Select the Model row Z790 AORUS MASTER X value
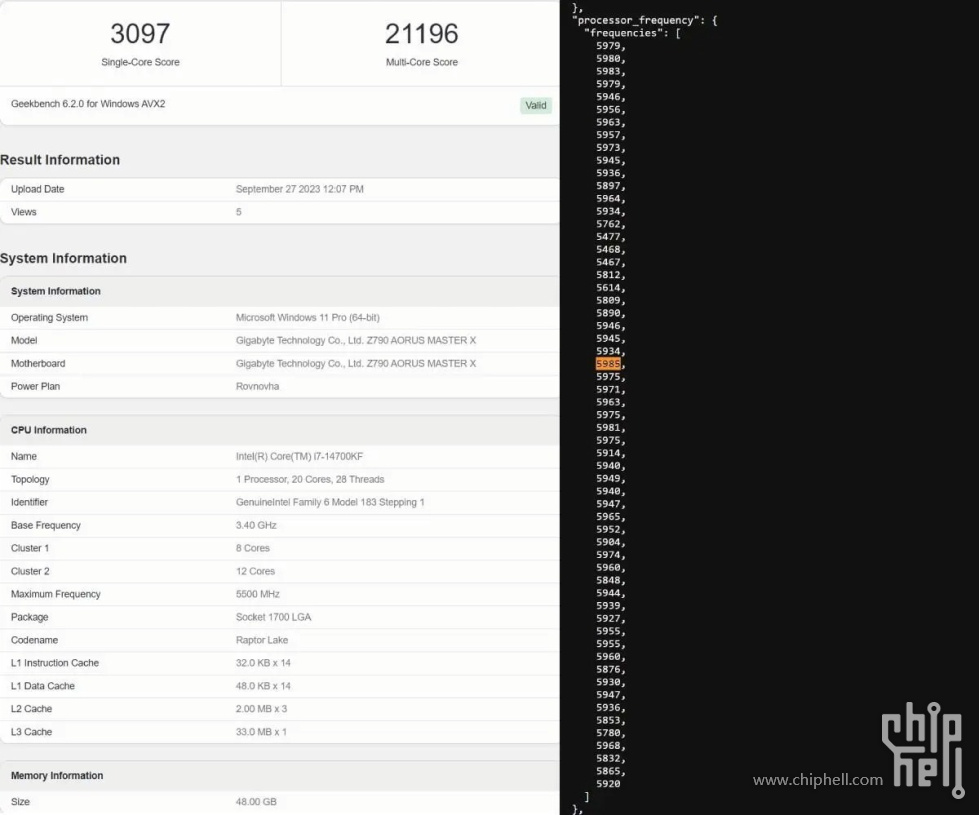The image size is (979, 815). point(356,340)
